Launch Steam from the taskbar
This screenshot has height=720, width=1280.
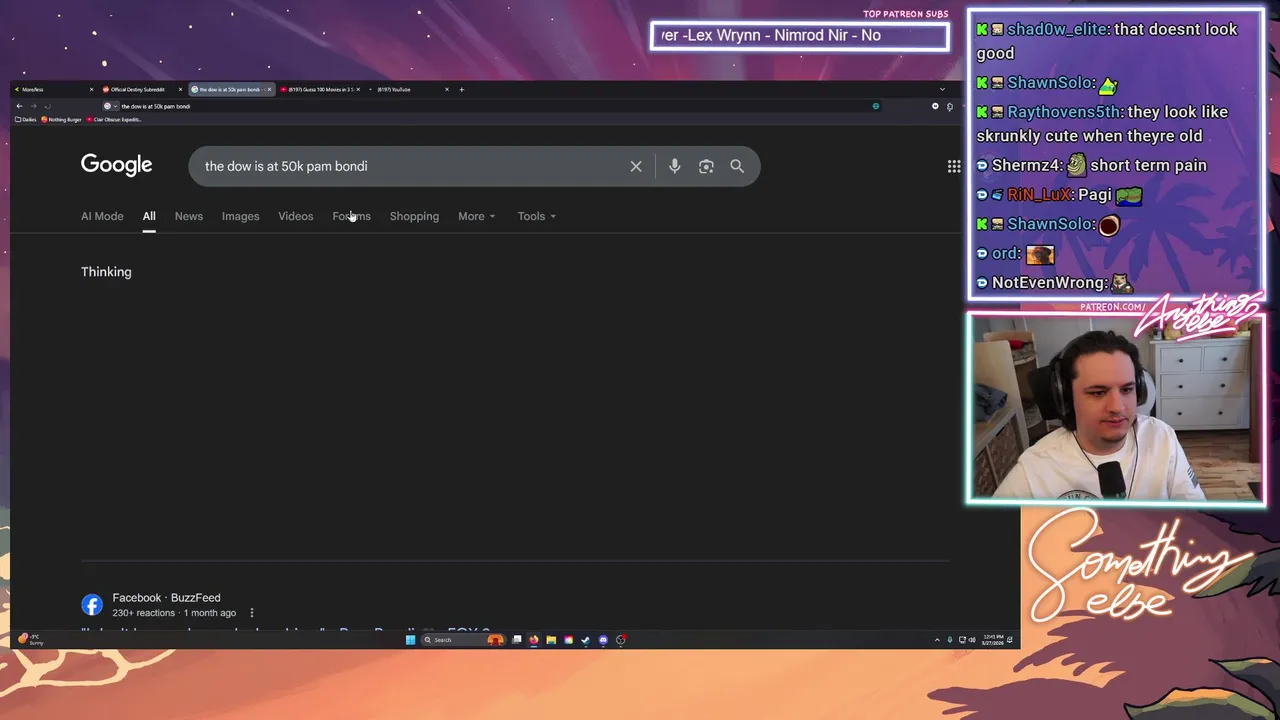(586, 640)
